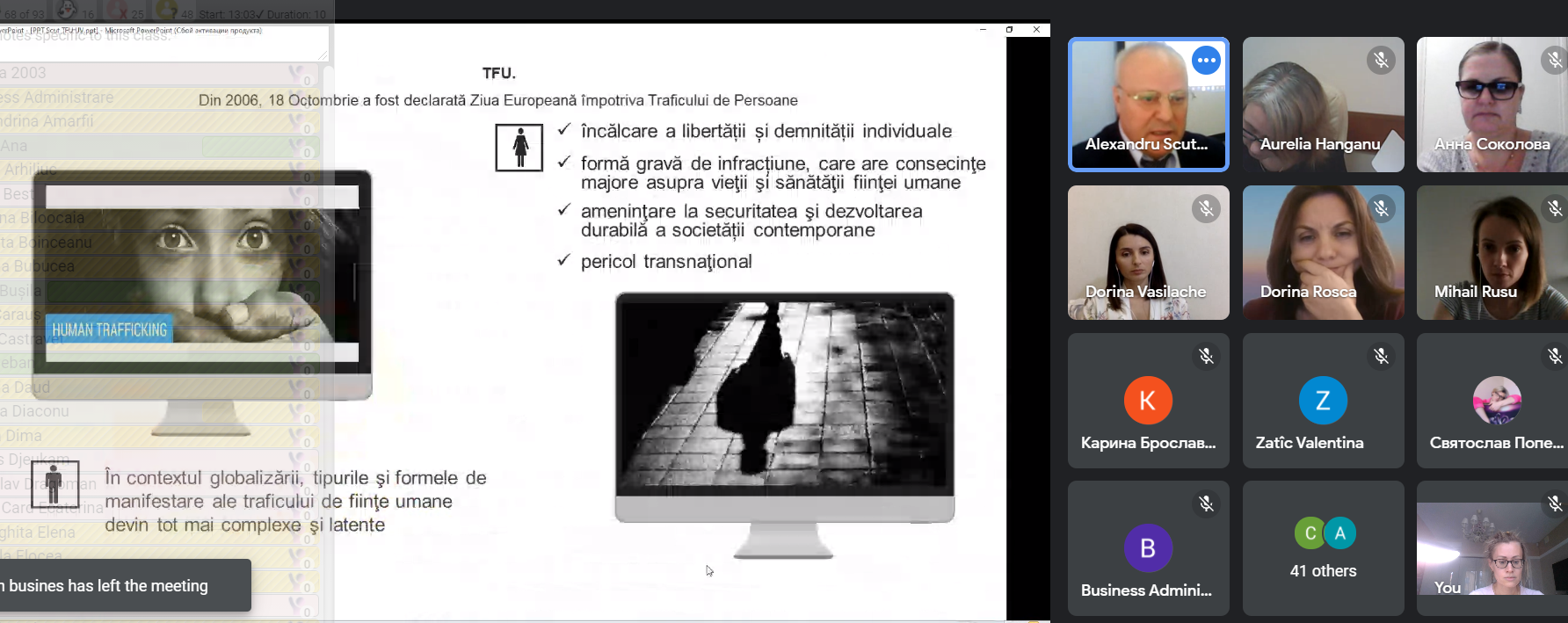This screenshot has height=623, width=1568.
Task: Click muted mic icon on Zatîc Valentina's tile
Action: click(1381, 356)
